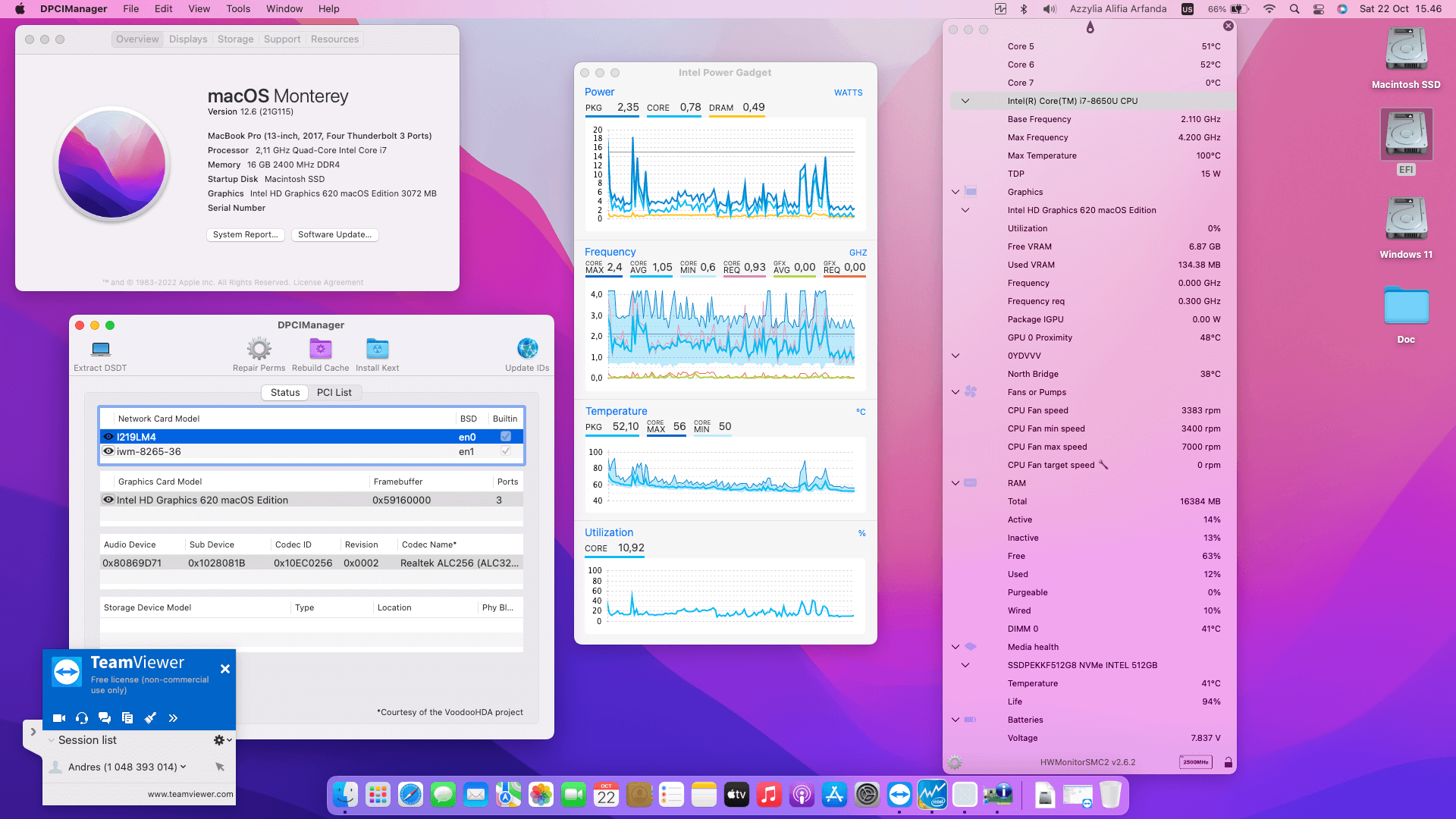This screenshot has width=1456, height=819.
Task: Click the lock icon in HWMonitorSMC2
Action: coord(1228,762)
